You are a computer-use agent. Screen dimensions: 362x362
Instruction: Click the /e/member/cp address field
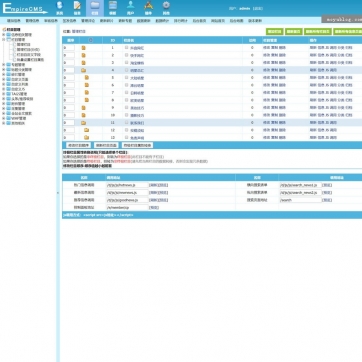pyautogui.click(x=127, y=207)
